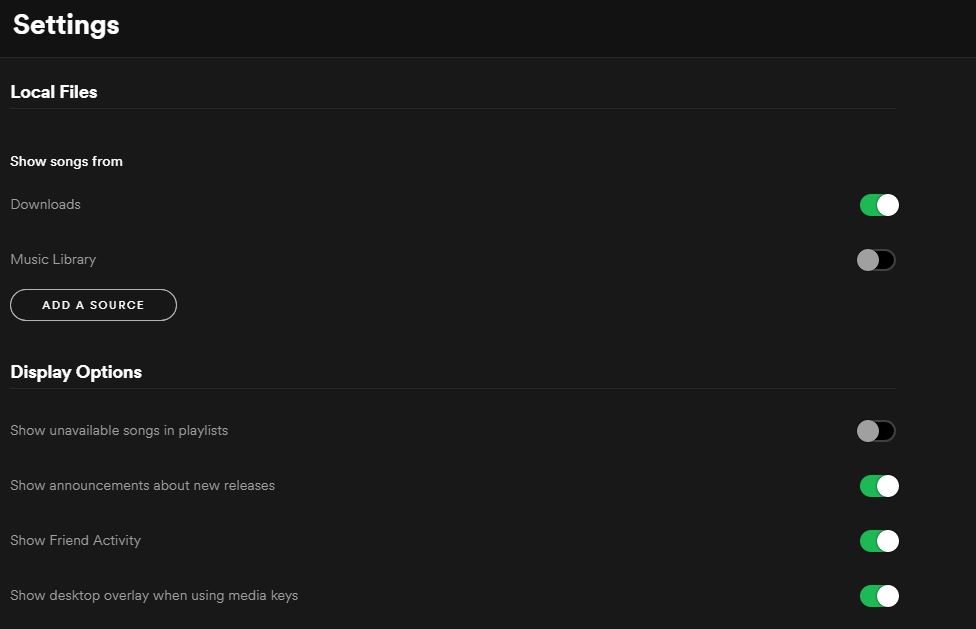Toggle the switch next to Music Library
Screen dimensions: 976x629
pos(875,259)
